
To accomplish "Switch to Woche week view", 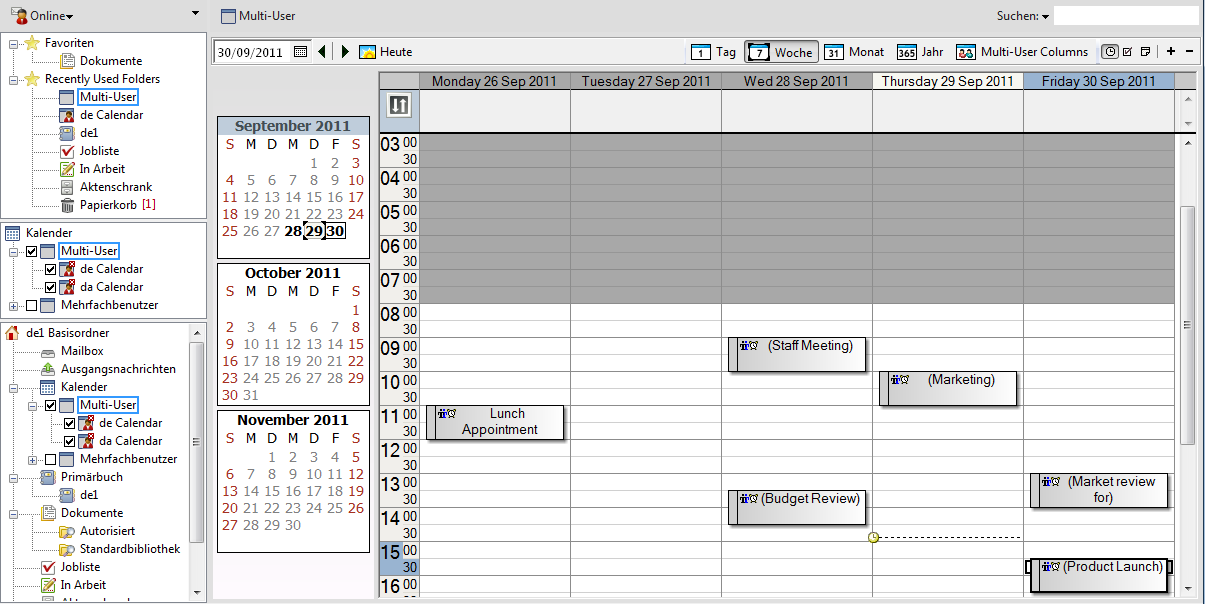I will (x=782, y=52).
